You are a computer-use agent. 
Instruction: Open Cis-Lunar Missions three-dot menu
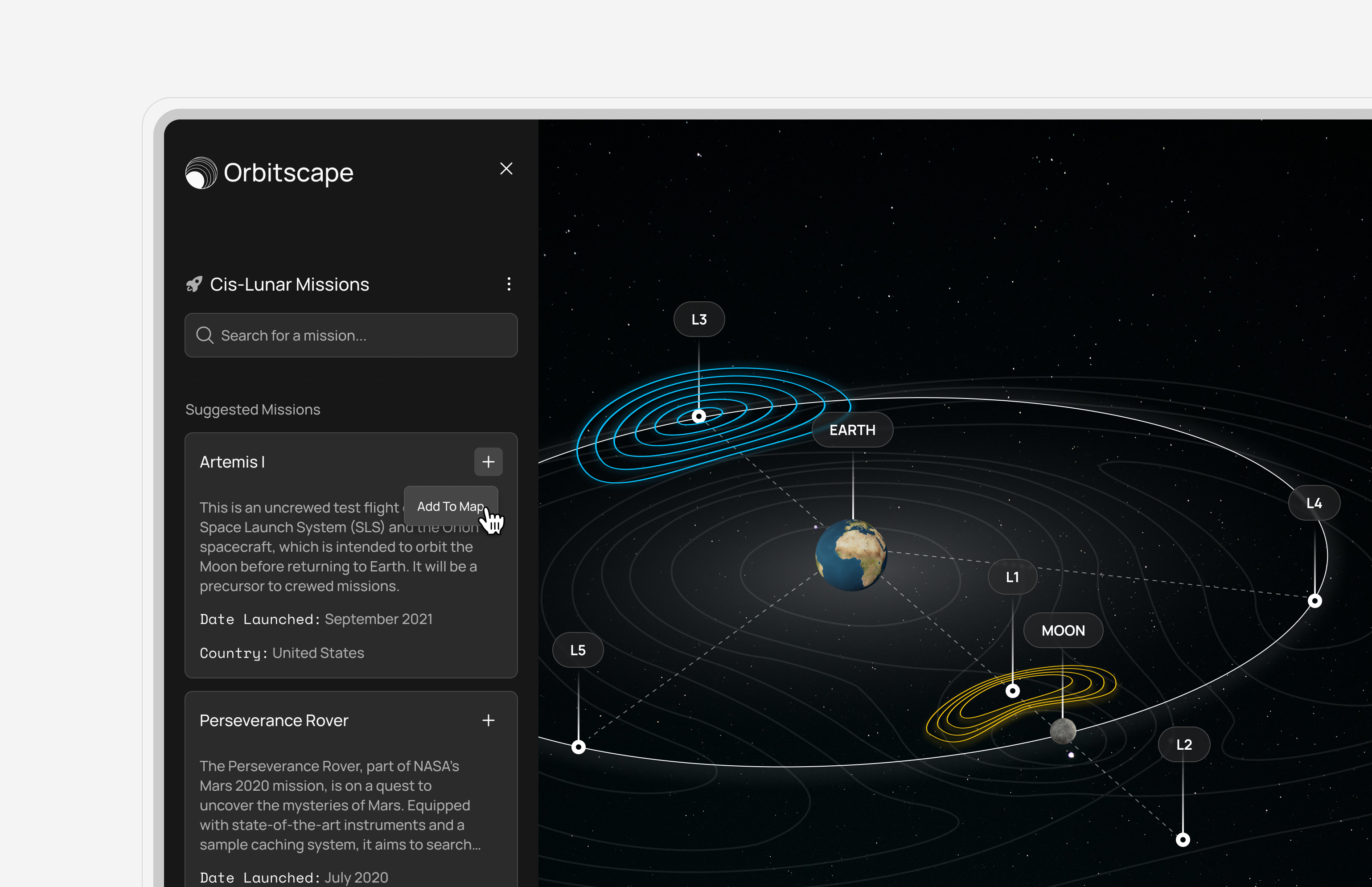509,284
